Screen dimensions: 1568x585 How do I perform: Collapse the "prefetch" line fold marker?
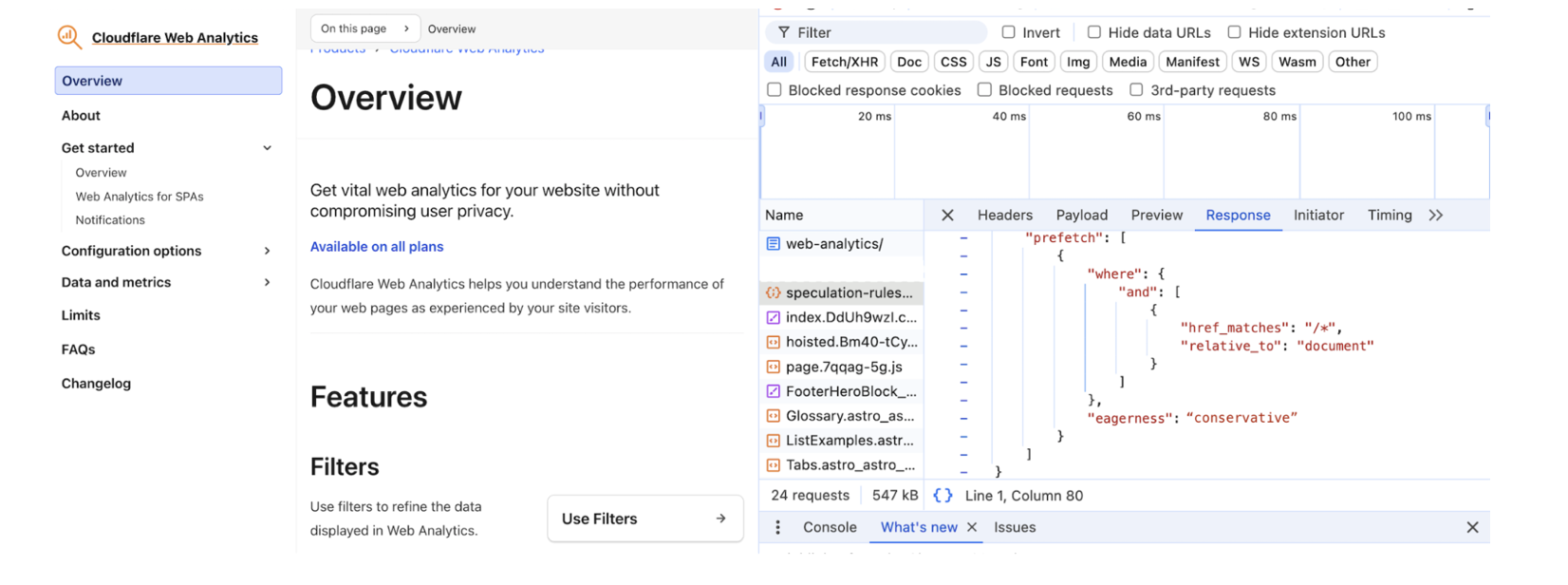click(x=963, y=238)
